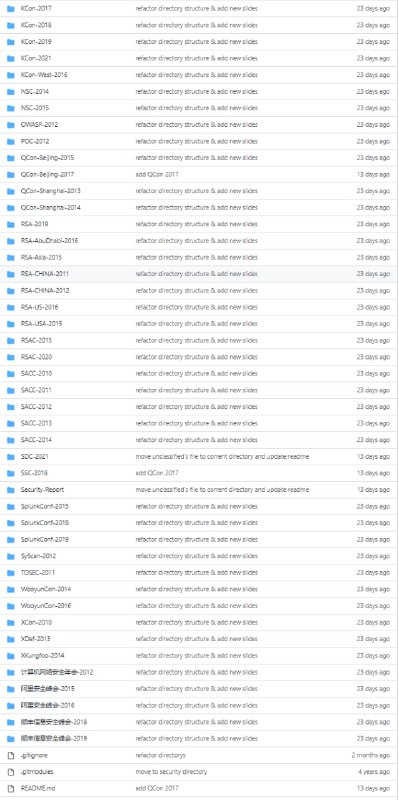Open the SyScan-2012 folder
This screenshot has width=399, height=800.
coord(38,556)
